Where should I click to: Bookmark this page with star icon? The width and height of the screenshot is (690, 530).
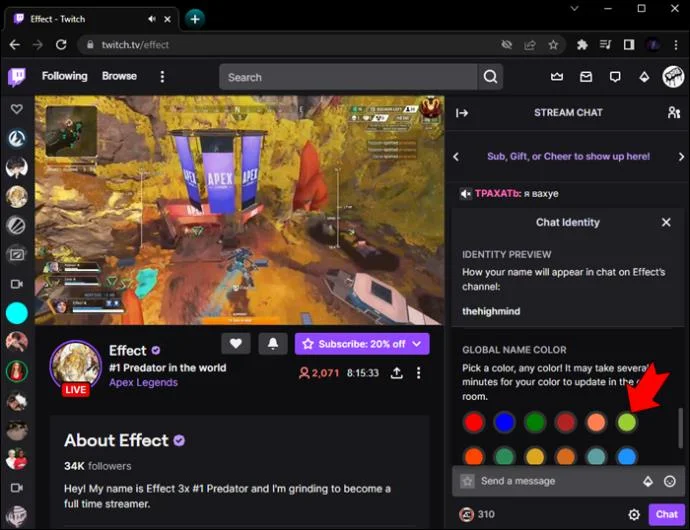tap(553, 45)
